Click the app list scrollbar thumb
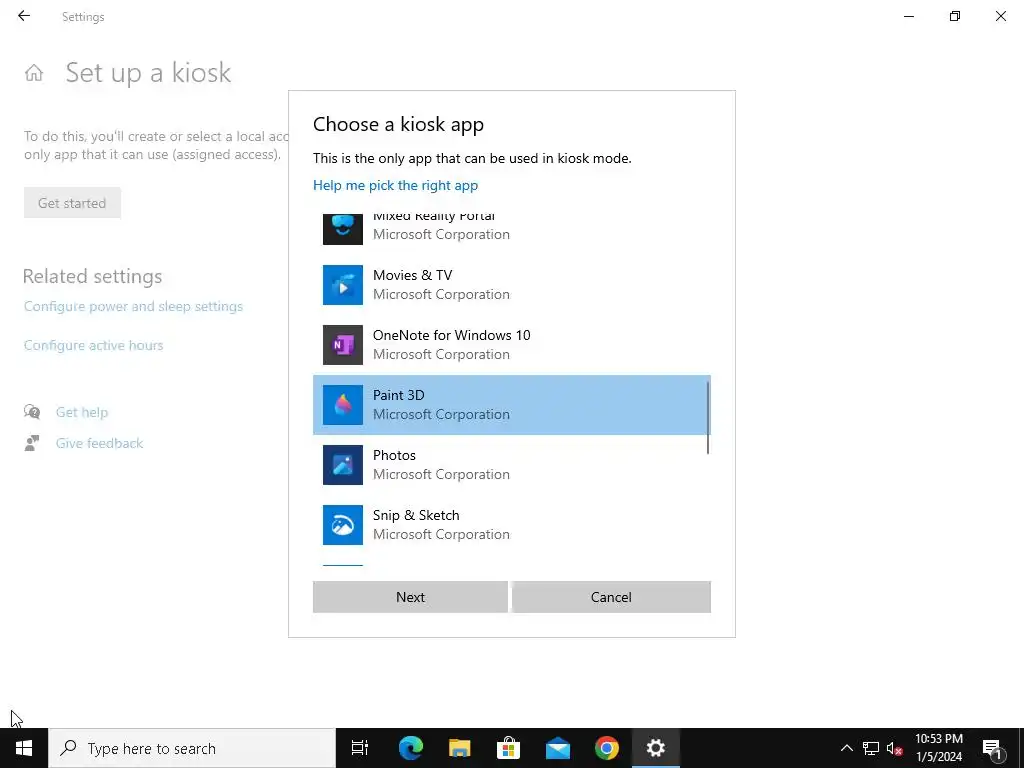 (708, 418)
